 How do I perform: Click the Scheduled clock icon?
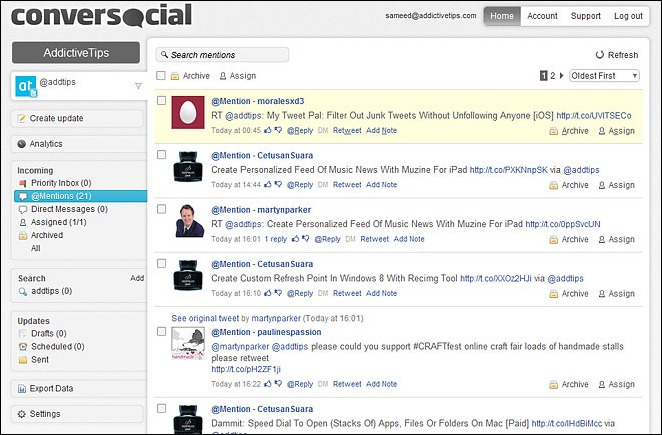[23, 347]
